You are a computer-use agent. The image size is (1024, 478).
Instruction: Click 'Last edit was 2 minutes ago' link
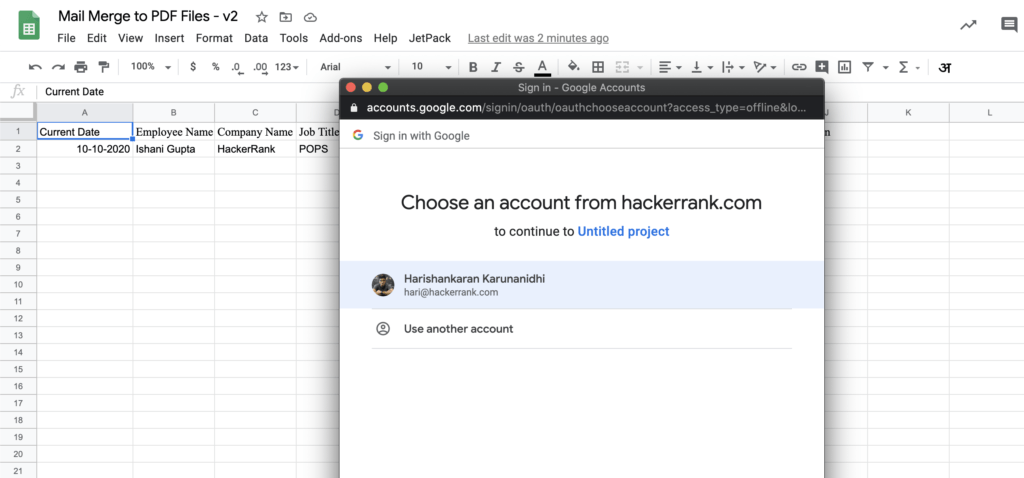[538, 39]
